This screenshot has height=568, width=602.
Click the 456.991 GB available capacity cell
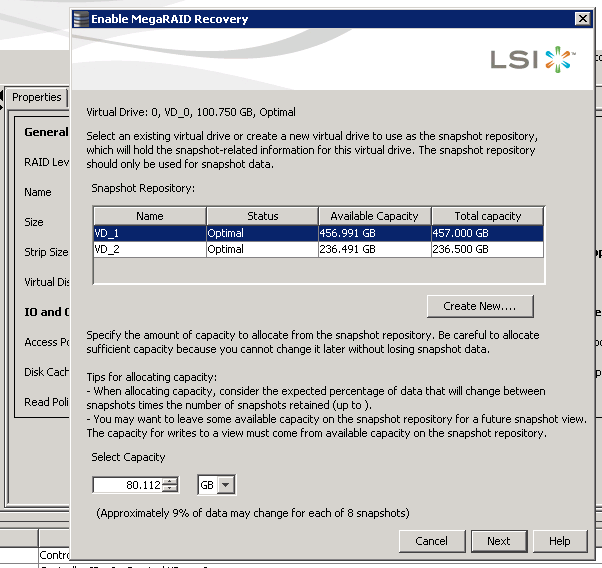[375, 233]
